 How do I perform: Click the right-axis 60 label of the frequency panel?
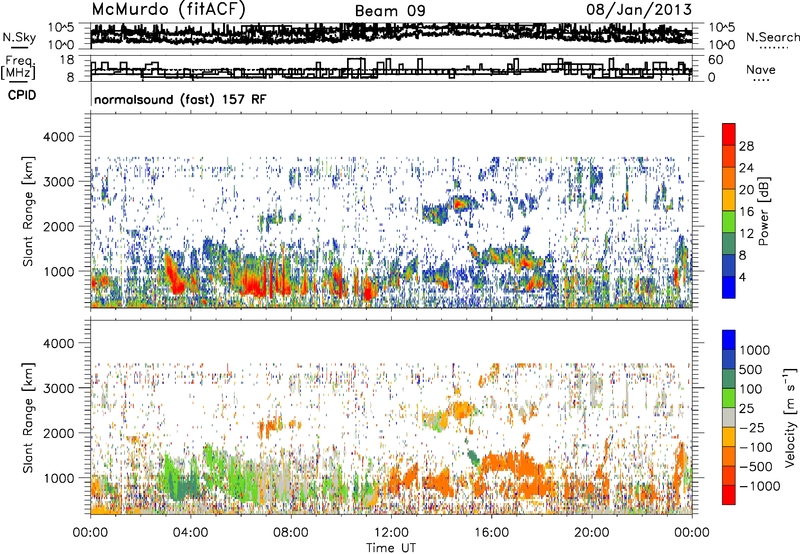[x=716, y=60]
